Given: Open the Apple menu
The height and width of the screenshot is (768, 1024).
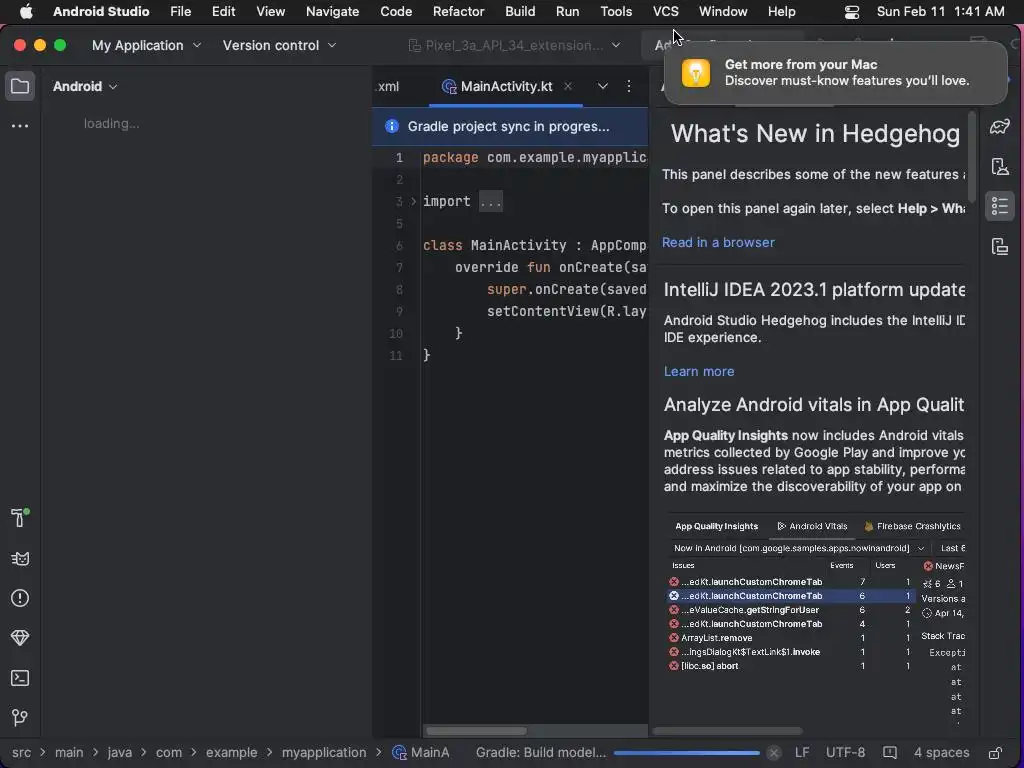Looking at the screenshot, I should pos(25,11).
